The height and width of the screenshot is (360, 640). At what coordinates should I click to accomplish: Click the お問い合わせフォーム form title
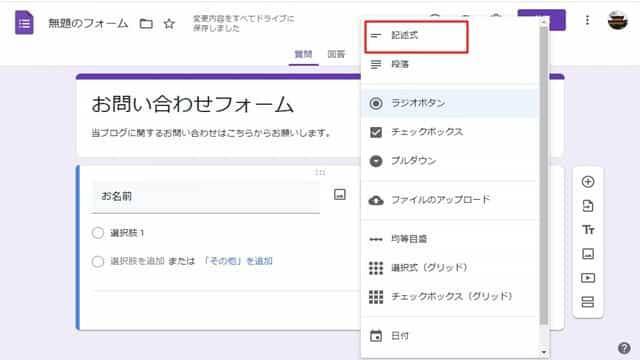click(192, 104)
